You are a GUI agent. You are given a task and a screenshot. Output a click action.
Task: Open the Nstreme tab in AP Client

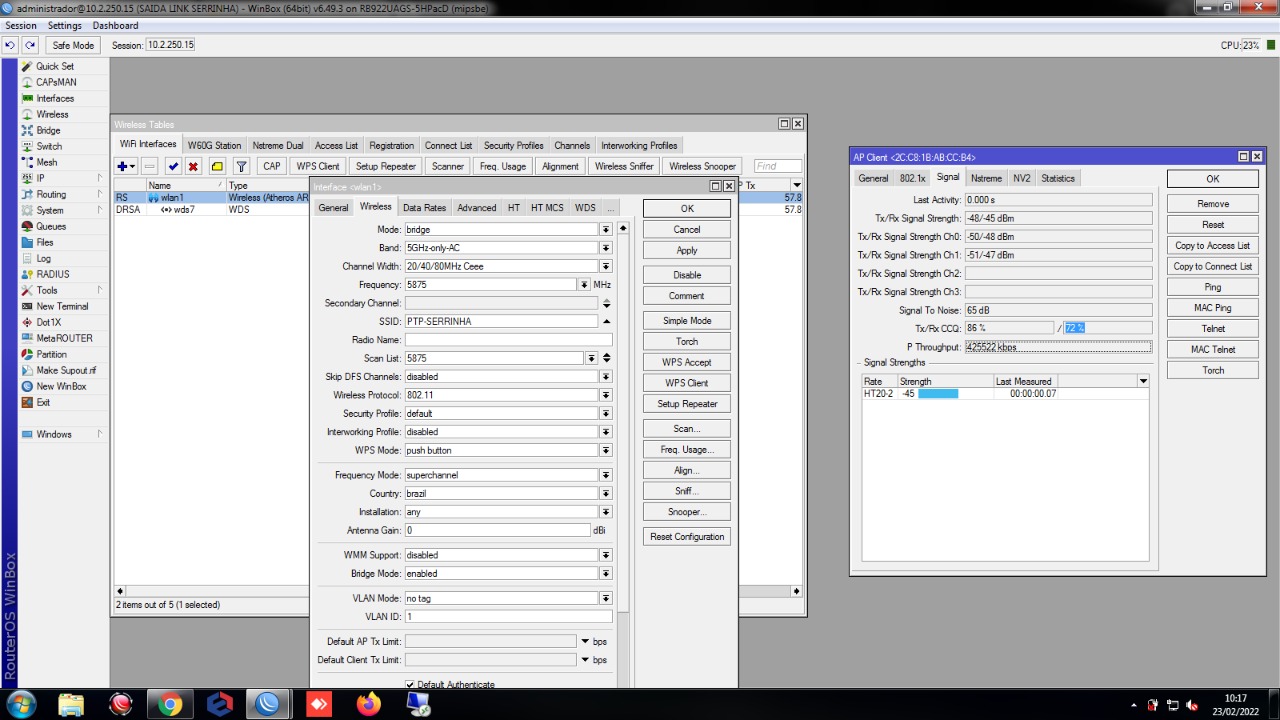coord(986,178)
